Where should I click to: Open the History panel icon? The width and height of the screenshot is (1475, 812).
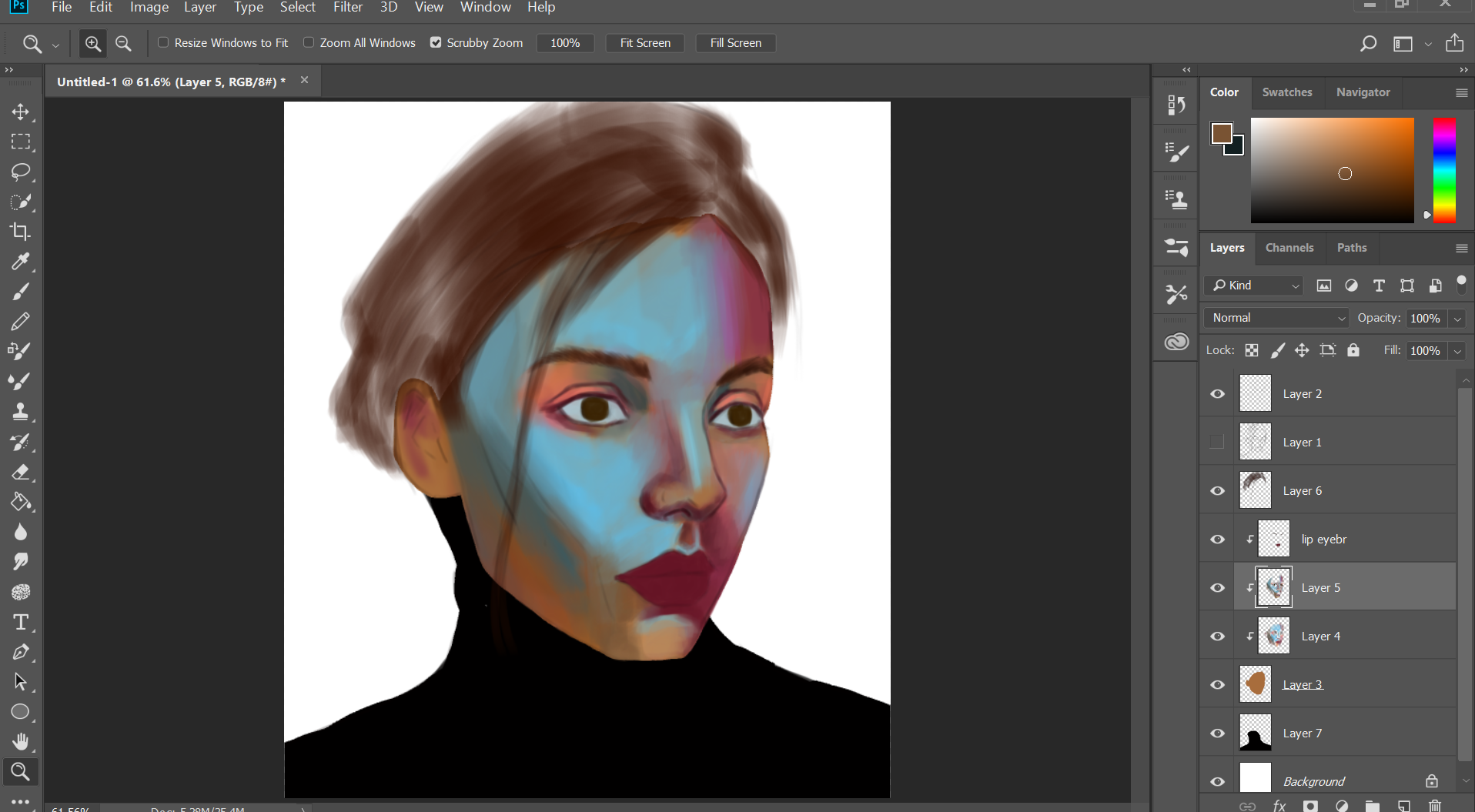1176,105
